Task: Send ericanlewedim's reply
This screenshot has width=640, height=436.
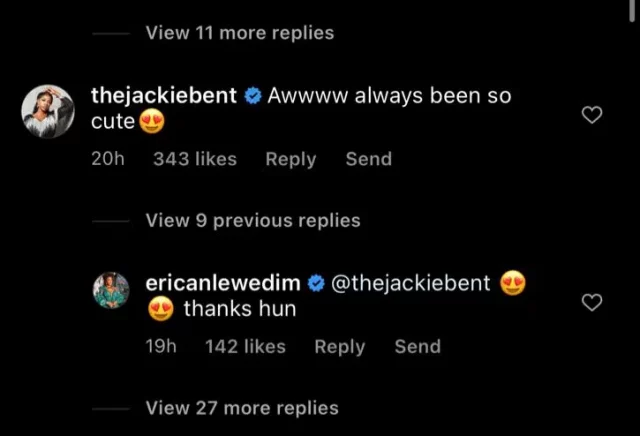Action: click(417, 346)
